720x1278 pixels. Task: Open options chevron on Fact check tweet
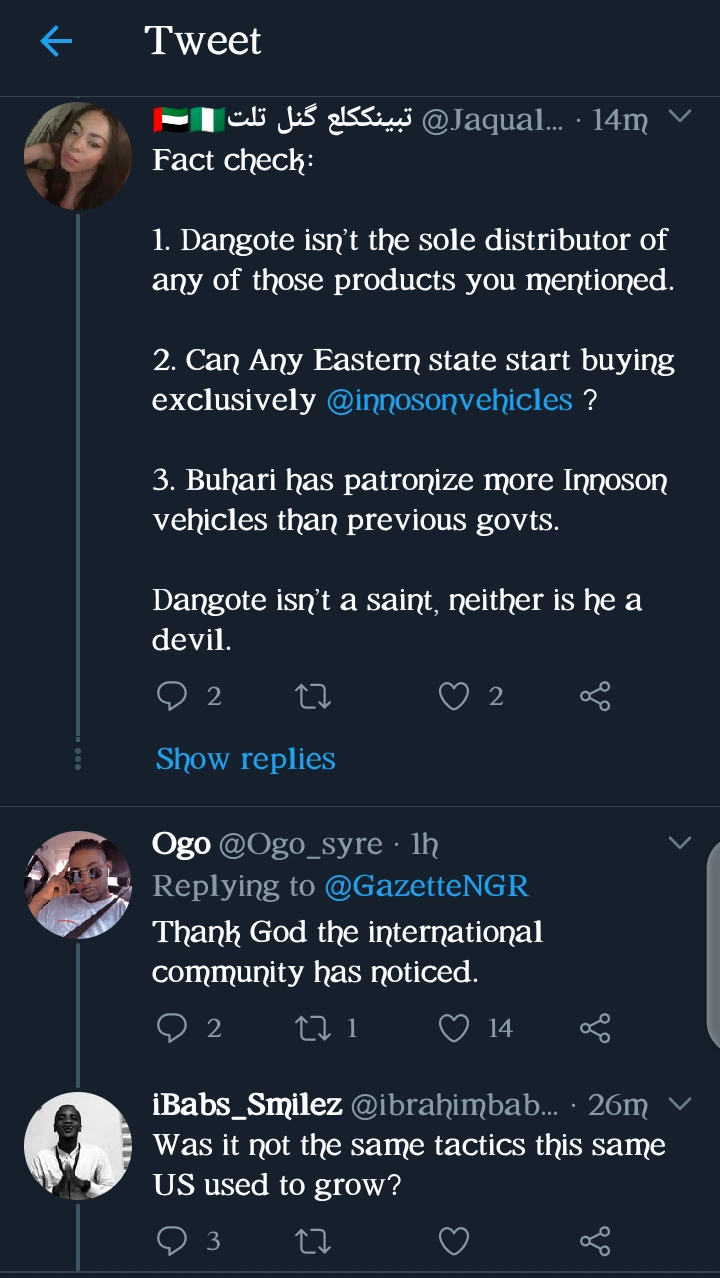pyautogui.click(x=680, y=117)
